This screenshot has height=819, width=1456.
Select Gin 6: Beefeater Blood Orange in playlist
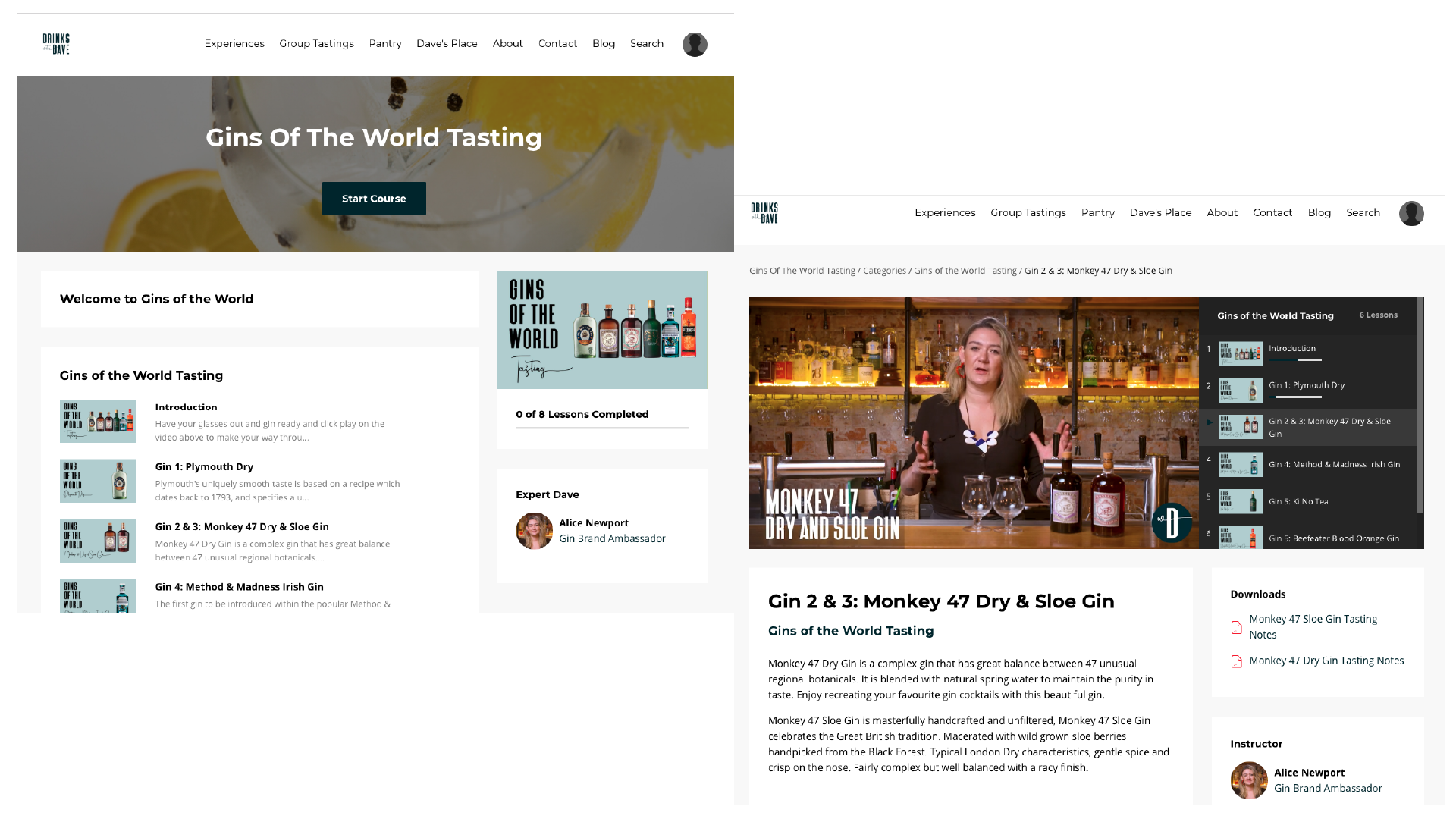point(1308,536)
